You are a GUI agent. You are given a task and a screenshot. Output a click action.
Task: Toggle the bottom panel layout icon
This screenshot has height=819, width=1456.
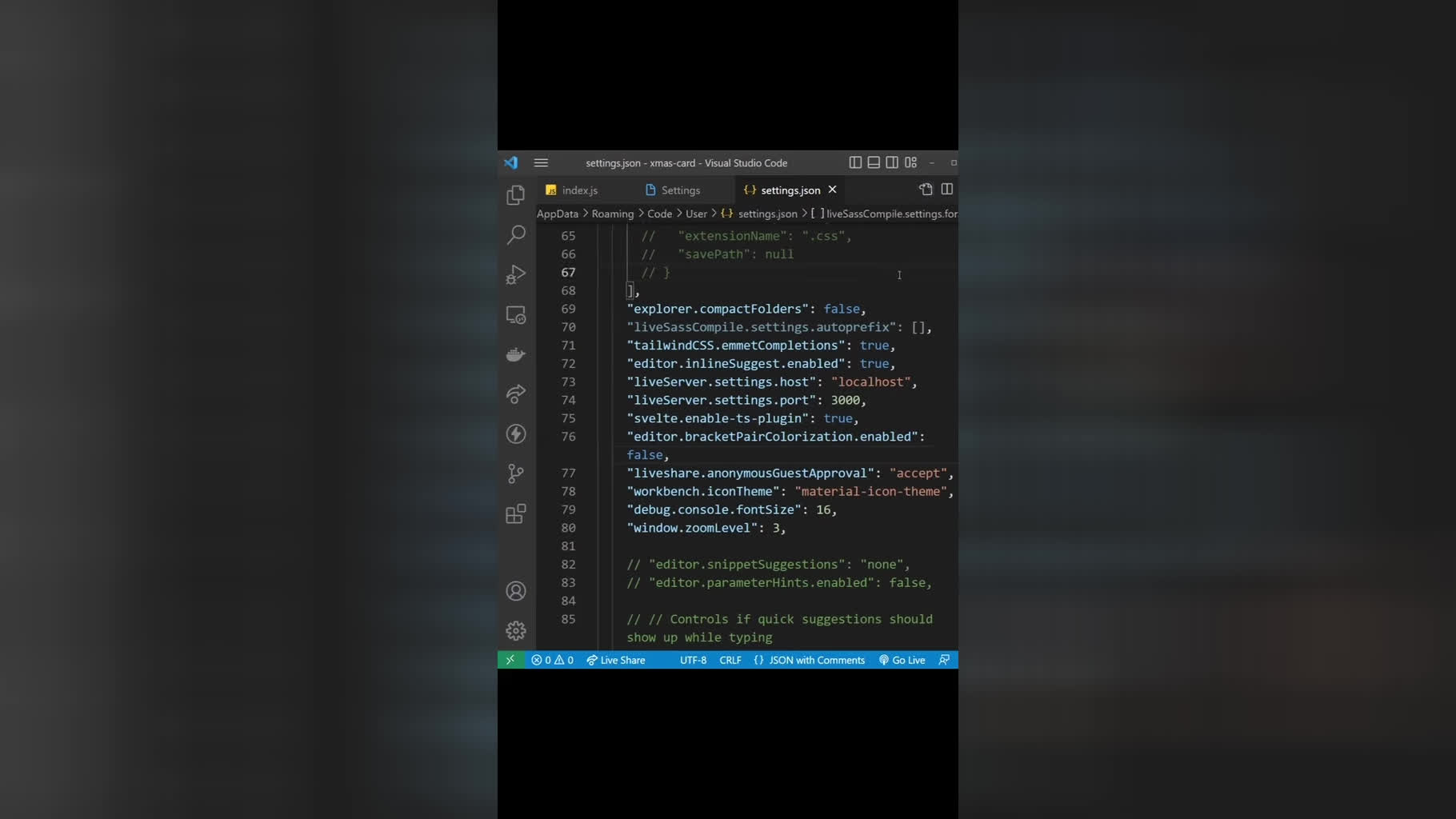pyautogui.click(x=874, y=162)
